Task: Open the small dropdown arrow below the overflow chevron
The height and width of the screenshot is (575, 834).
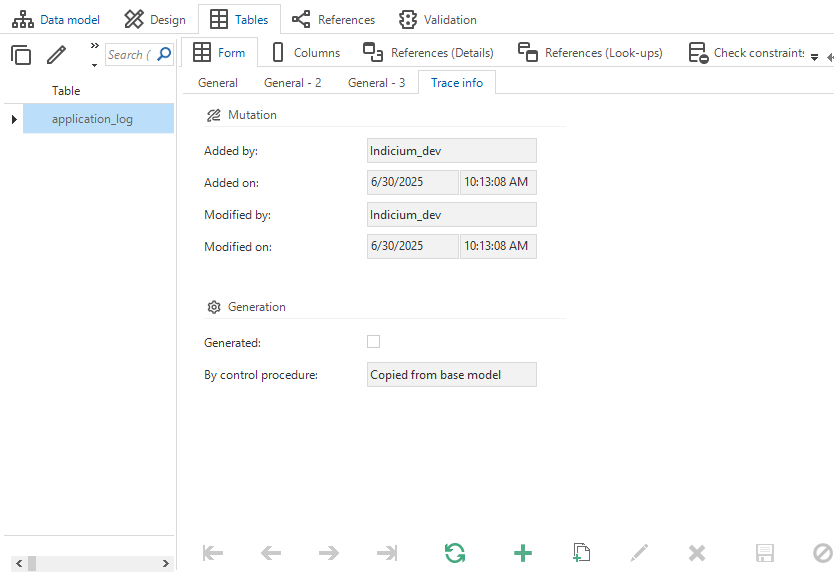Action: click(x=95, y=65)
